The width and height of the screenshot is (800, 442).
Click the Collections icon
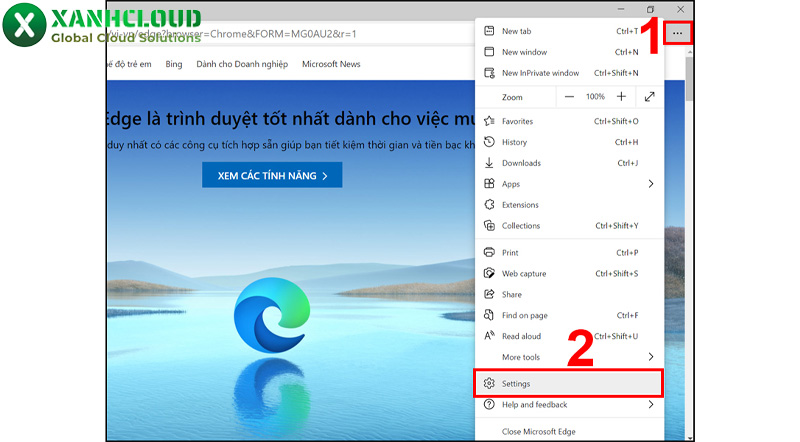pyautogui.click(x=489, y=226)
